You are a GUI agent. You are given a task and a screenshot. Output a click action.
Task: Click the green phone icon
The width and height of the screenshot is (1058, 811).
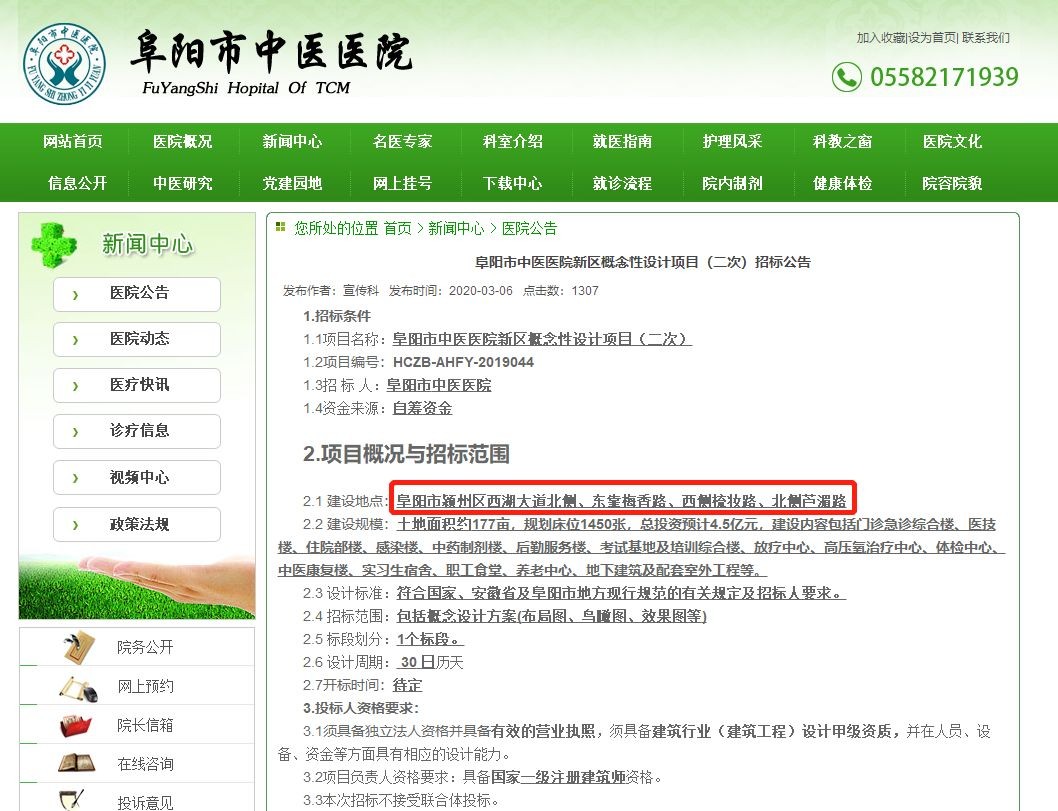pyautogui.click(x=846, y=77)
